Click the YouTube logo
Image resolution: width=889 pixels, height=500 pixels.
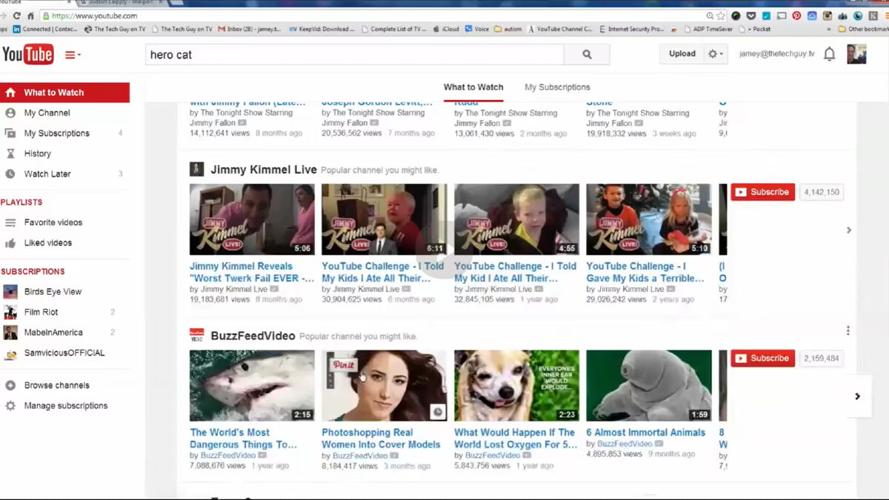click(x=28, y=54)
